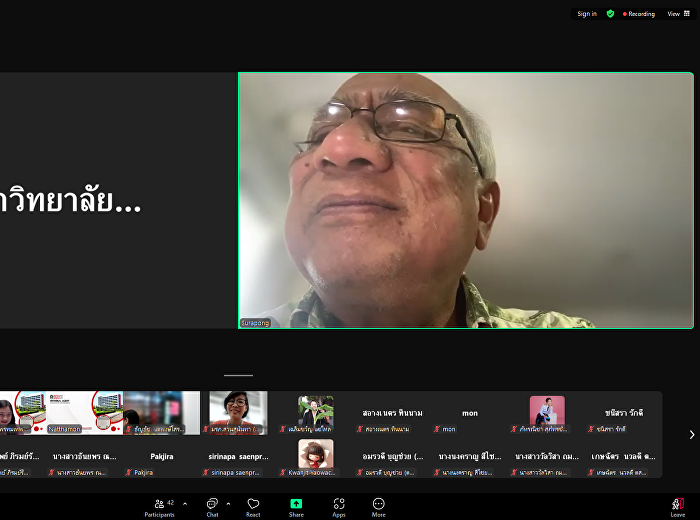Image resolution: width=700 pixels, height=520 pixels.
Task: Start sharing with the green Share button
Action: point(296,507)
